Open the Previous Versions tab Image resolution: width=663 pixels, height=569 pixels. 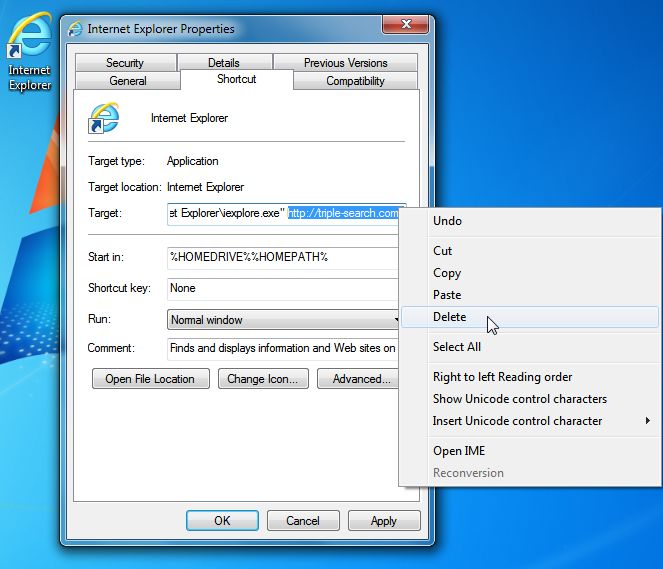345,63
